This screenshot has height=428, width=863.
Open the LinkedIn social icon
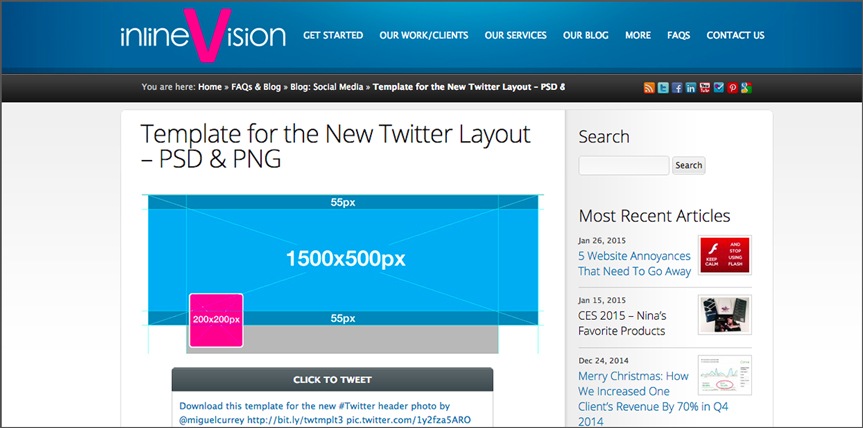[x=691, y=87]
